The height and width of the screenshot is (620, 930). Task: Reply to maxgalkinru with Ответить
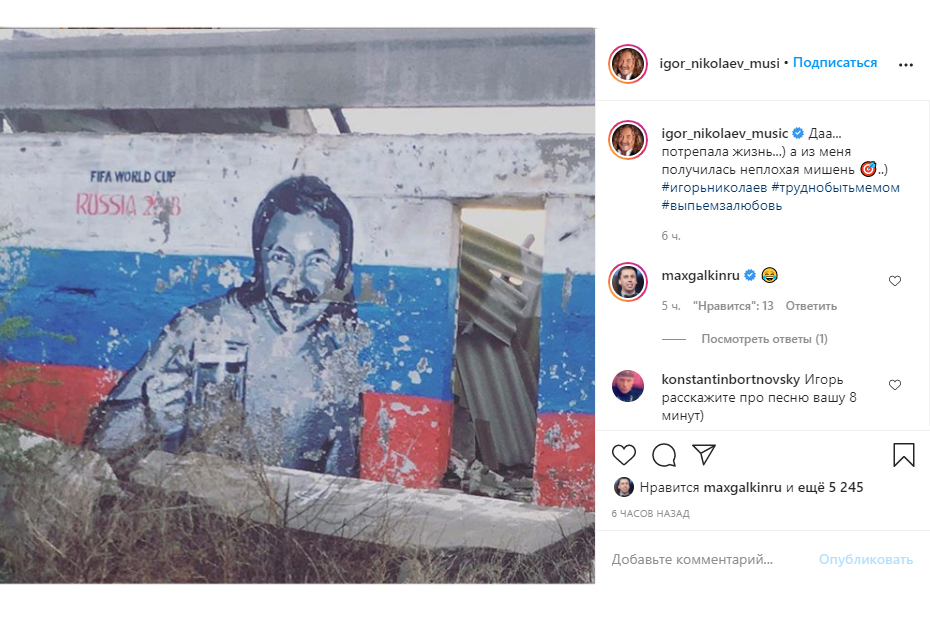(x=811, y=306)
